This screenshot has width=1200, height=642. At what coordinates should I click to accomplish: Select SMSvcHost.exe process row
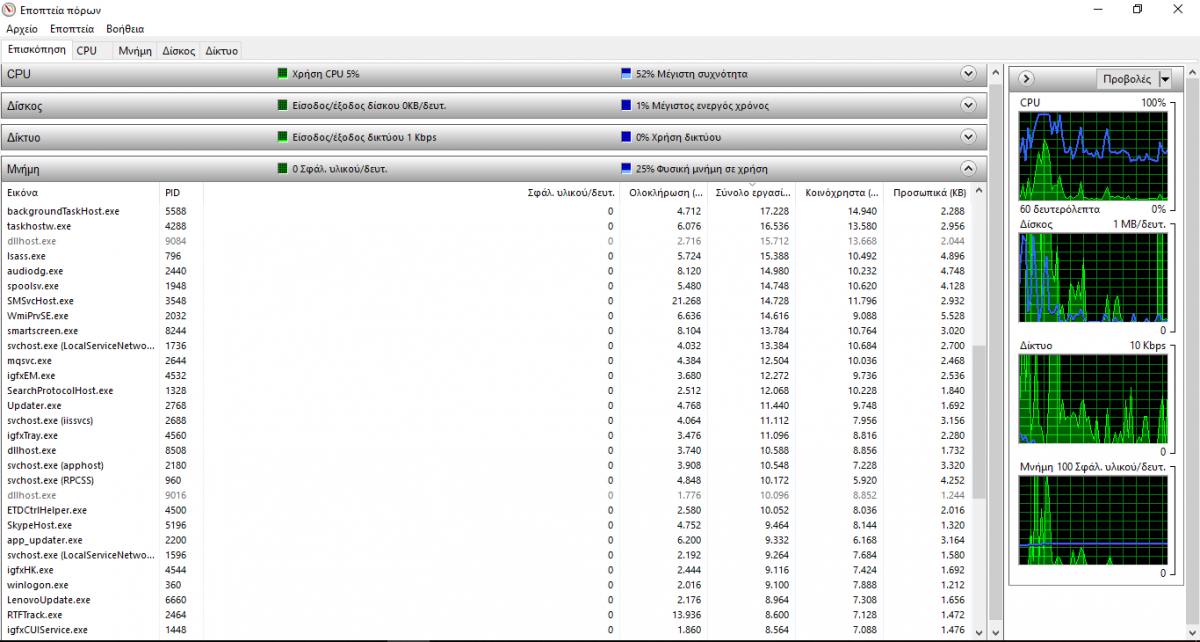click(486, 301)
